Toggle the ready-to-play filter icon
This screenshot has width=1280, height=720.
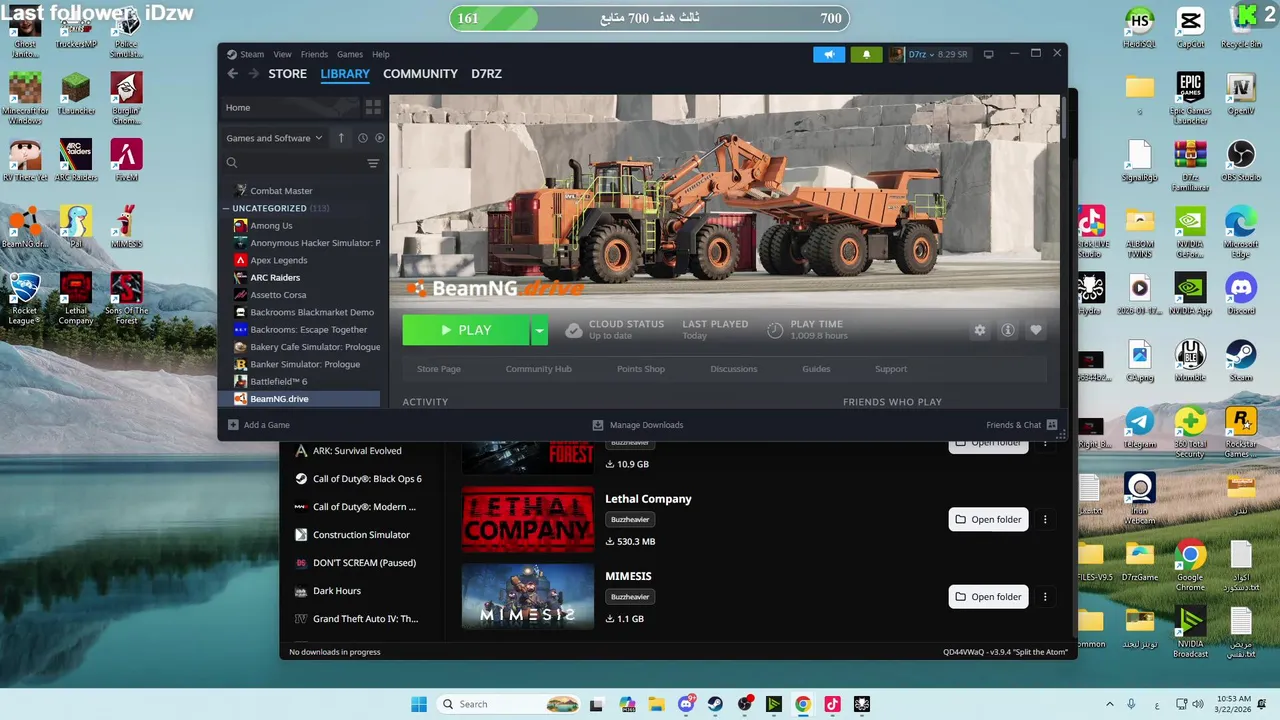379,138
